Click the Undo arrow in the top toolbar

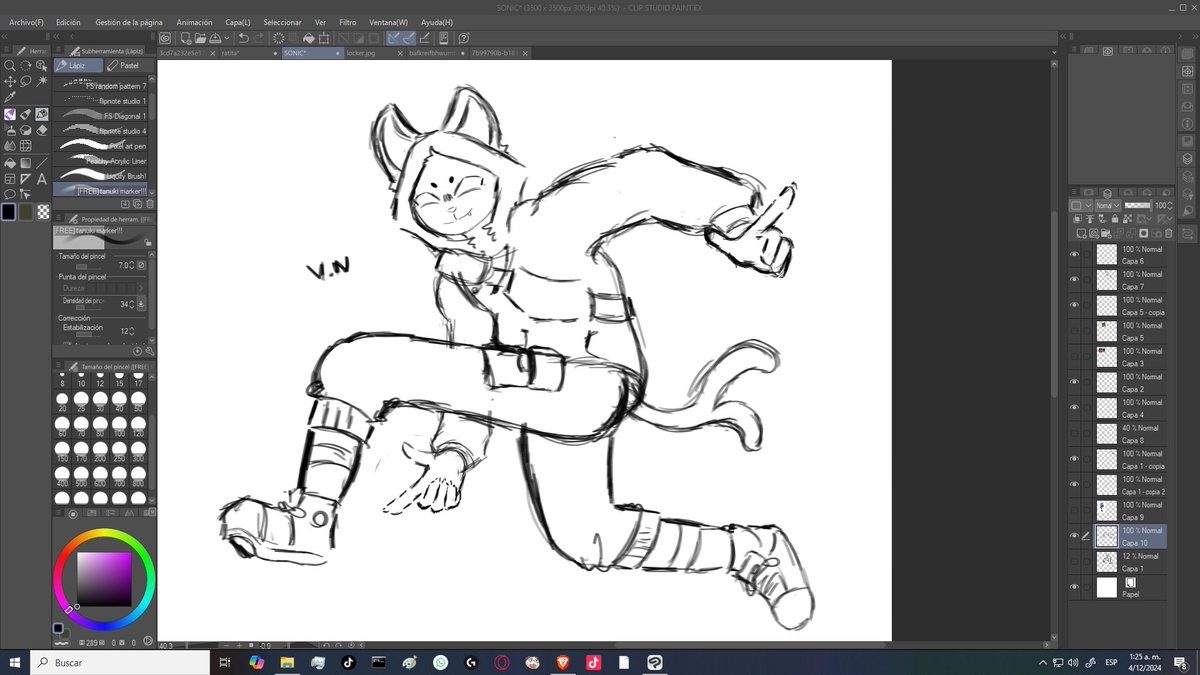point(244,38)
